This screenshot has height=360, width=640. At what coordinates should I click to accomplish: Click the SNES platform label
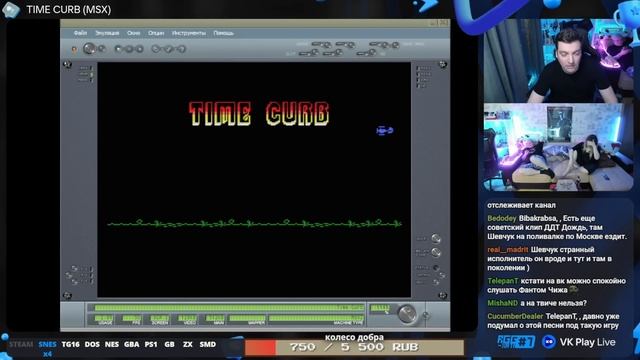tap(47, 344)
